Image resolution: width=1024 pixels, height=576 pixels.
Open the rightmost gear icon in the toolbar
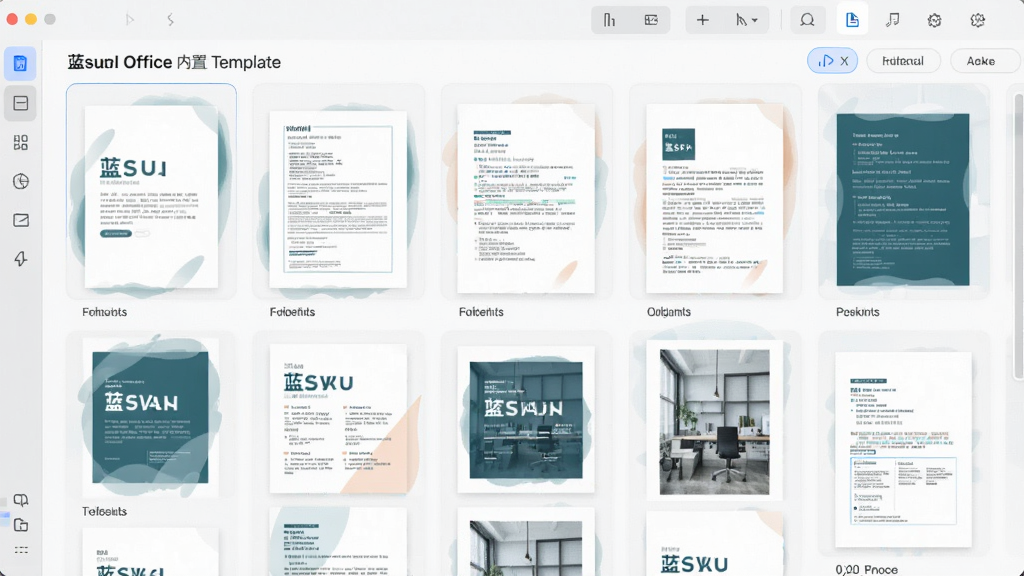[978, 20]
